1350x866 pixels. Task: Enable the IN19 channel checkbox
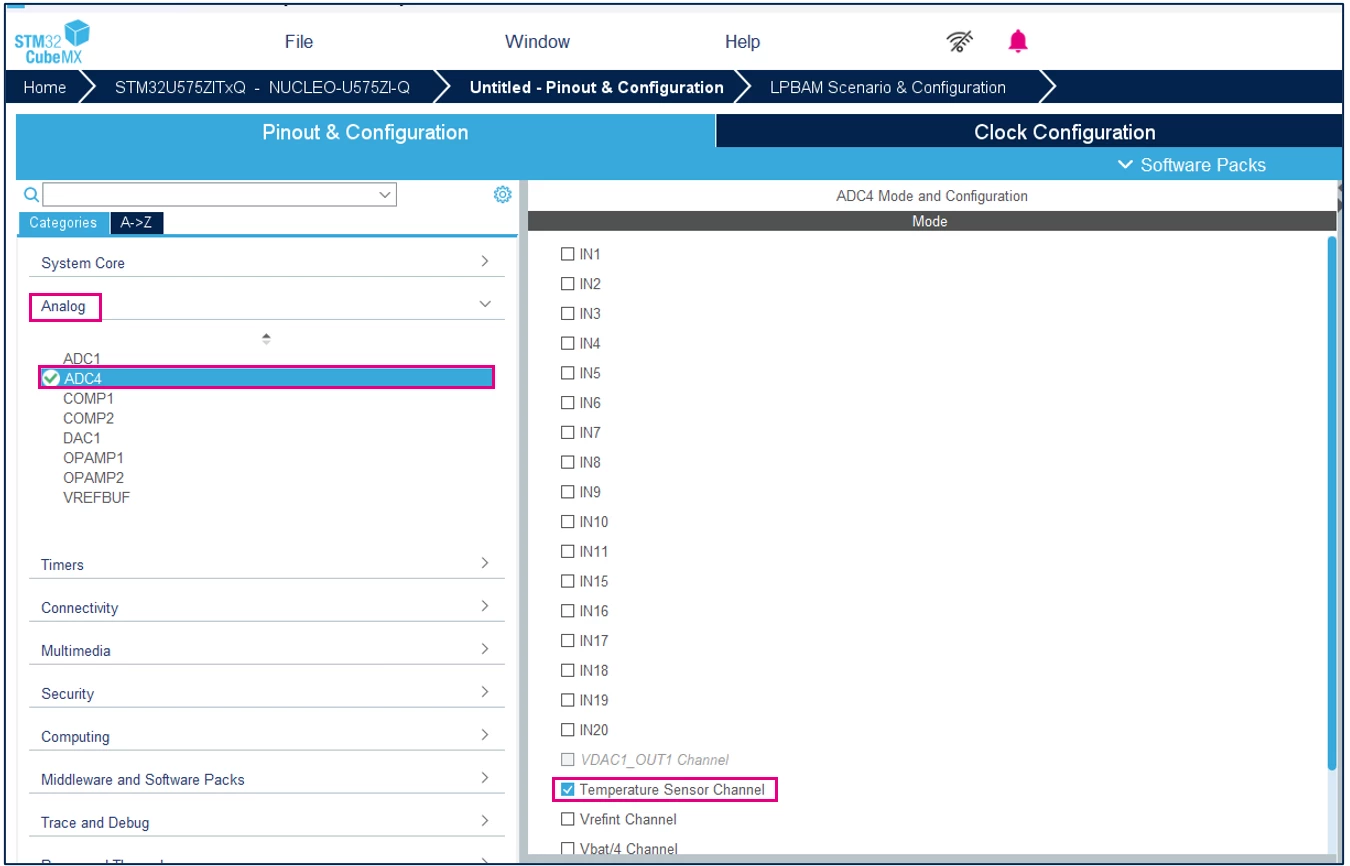tap(568, 700)
